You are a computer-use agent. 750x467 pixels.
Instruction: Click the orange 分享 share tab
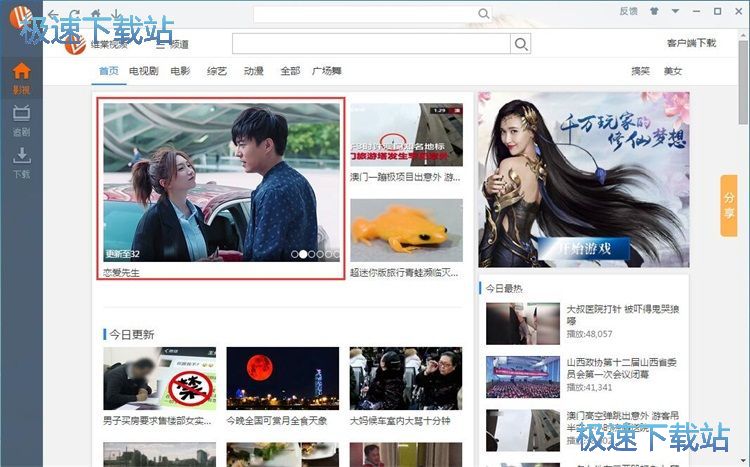point(728,205)
